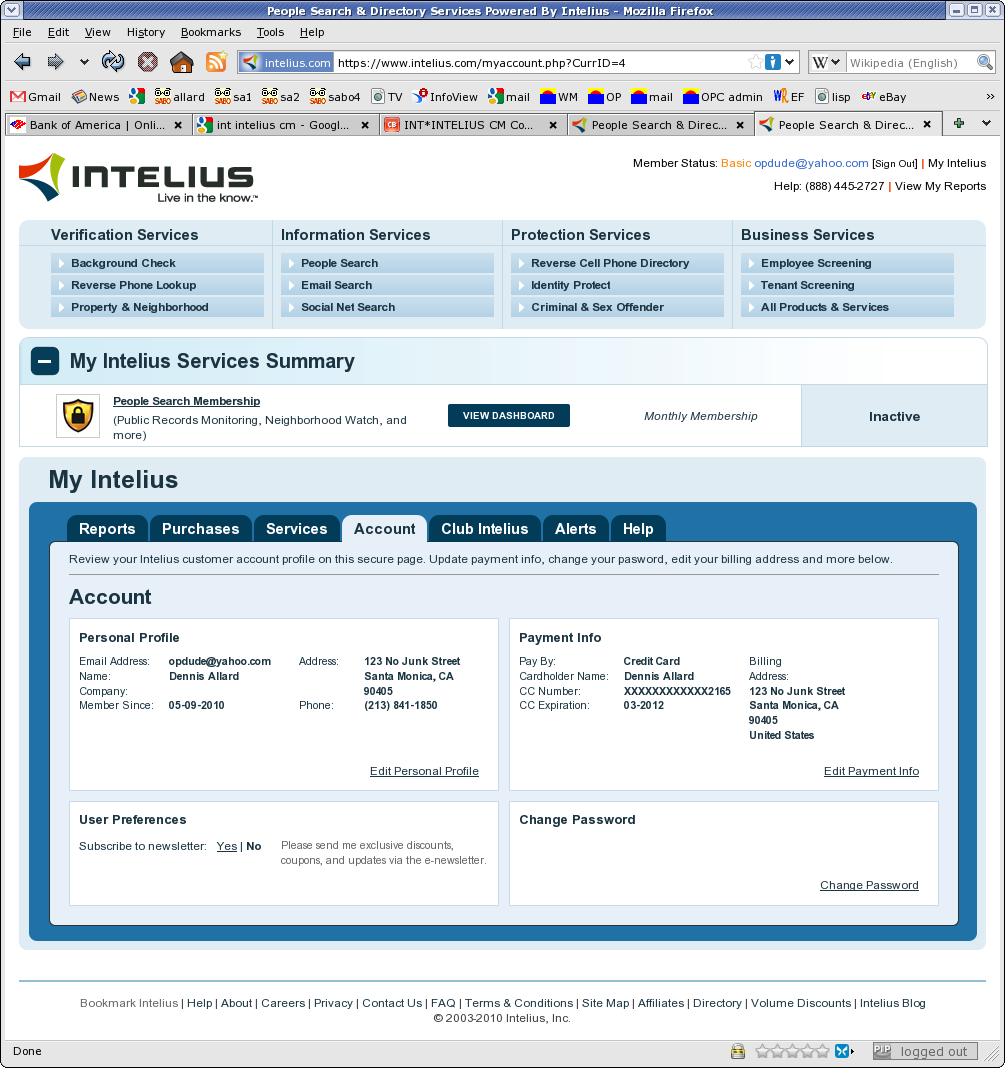Open a new tab with plus icon

pos(959,124)
